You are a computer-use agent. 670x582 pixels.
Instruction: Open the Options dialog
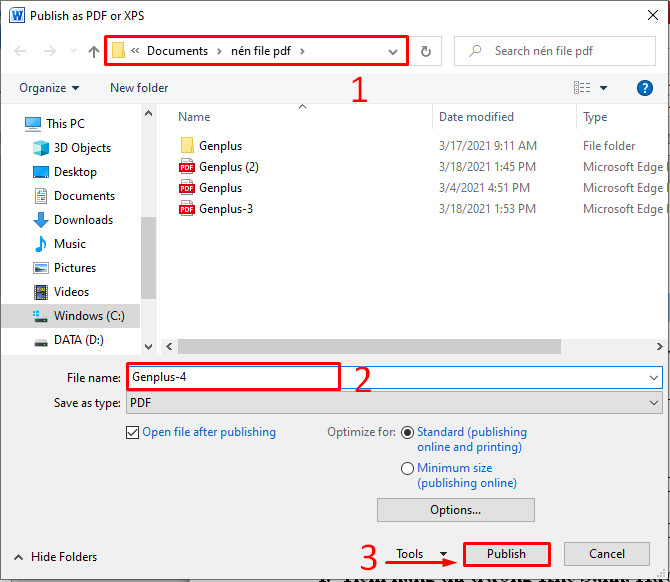tap(455, 510)
